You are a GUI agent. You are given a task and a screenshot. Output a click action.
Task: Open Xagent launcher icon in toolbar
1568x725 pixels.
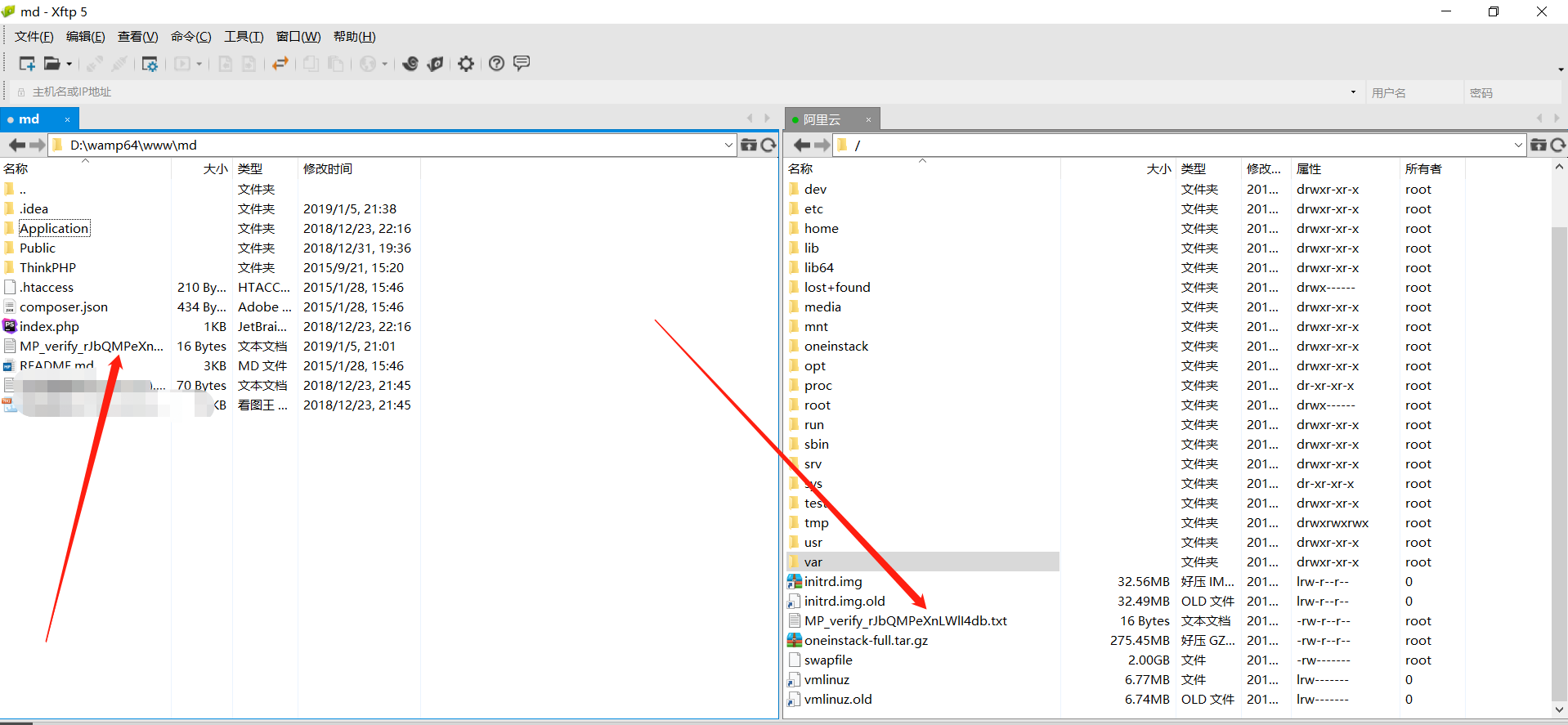pos(435,64)
